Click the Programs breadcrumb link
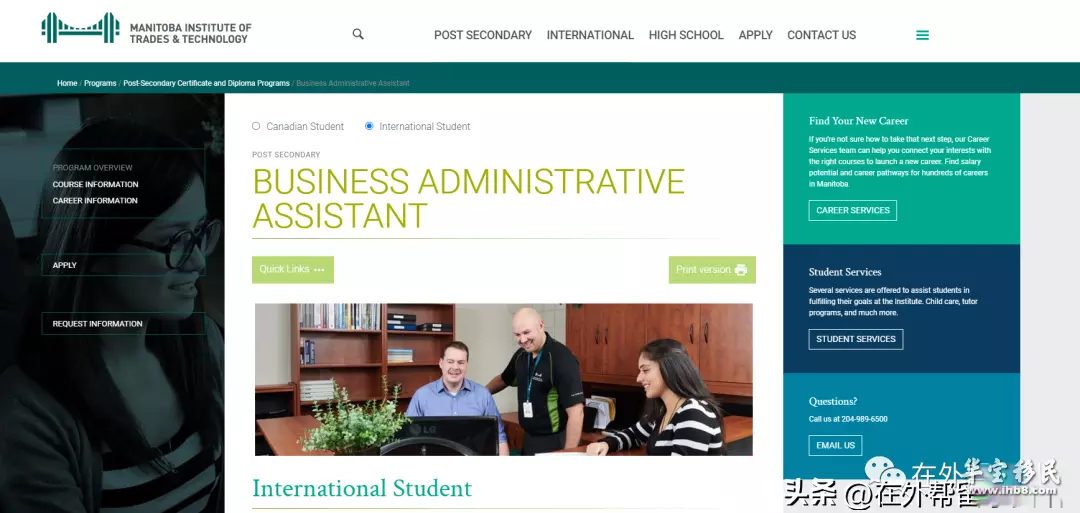The width and height of the screenshot is (1080, 513). [x=100, y=83]
